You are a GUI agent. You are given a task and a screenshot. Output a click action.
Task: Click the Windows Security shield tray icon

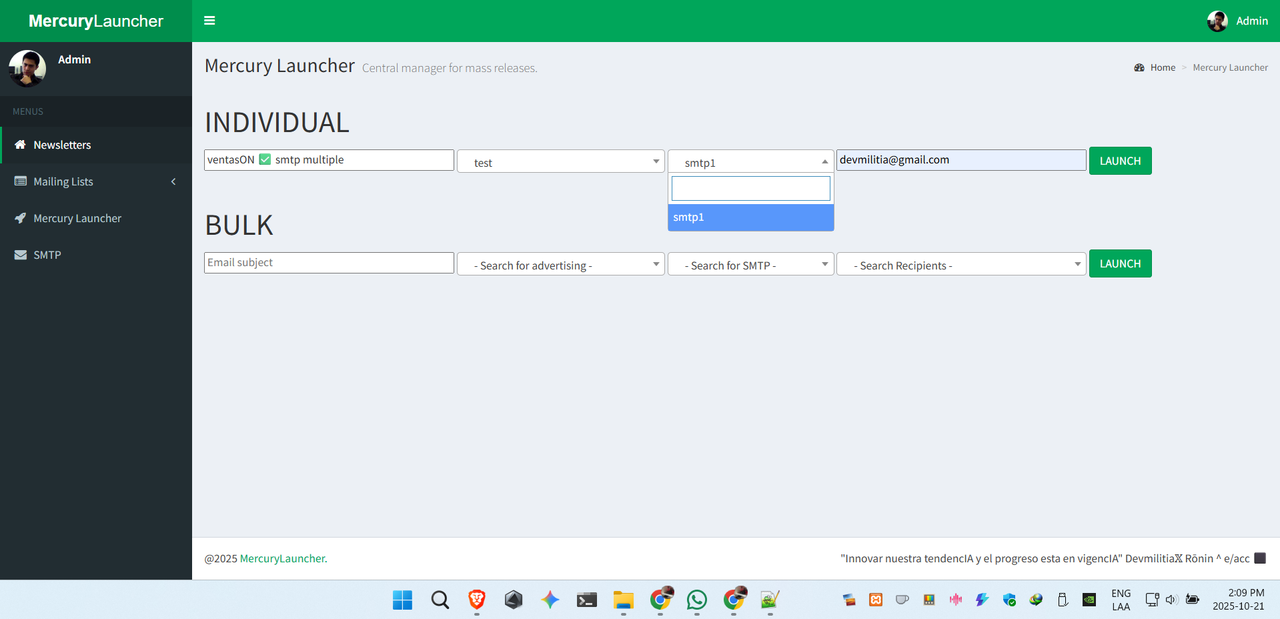click(1009, 600)
